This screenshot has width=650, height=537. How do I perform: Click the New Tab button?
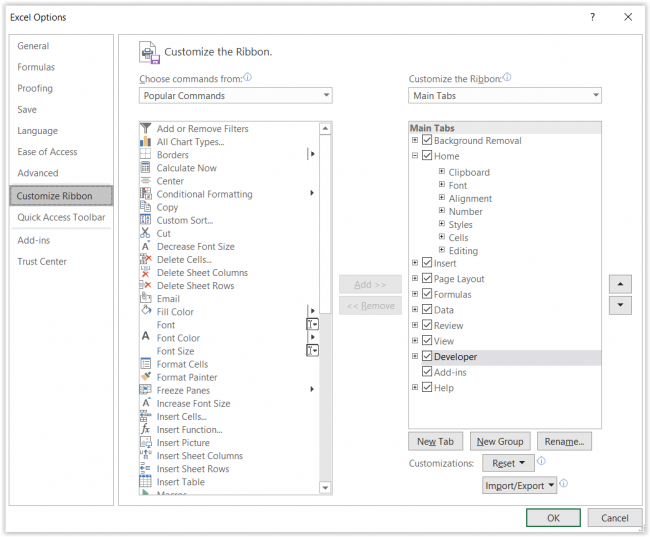tap(435, 442)
